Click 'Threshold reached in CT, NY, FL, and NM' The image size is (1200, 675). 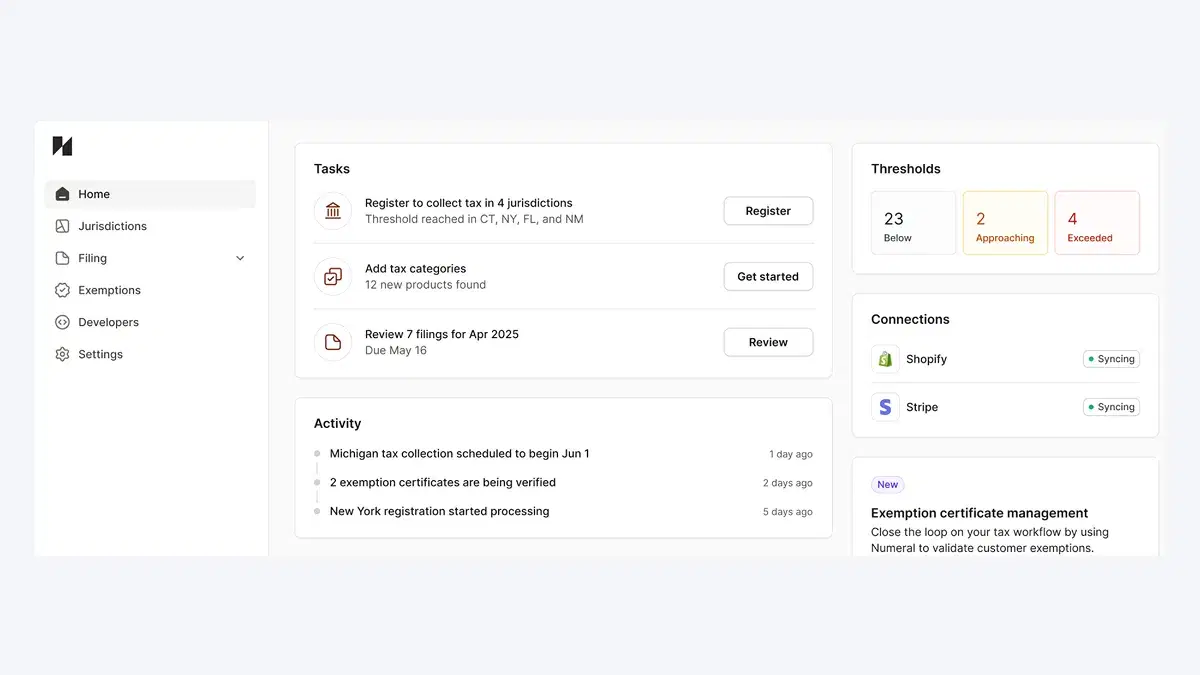tap(474, 219)
